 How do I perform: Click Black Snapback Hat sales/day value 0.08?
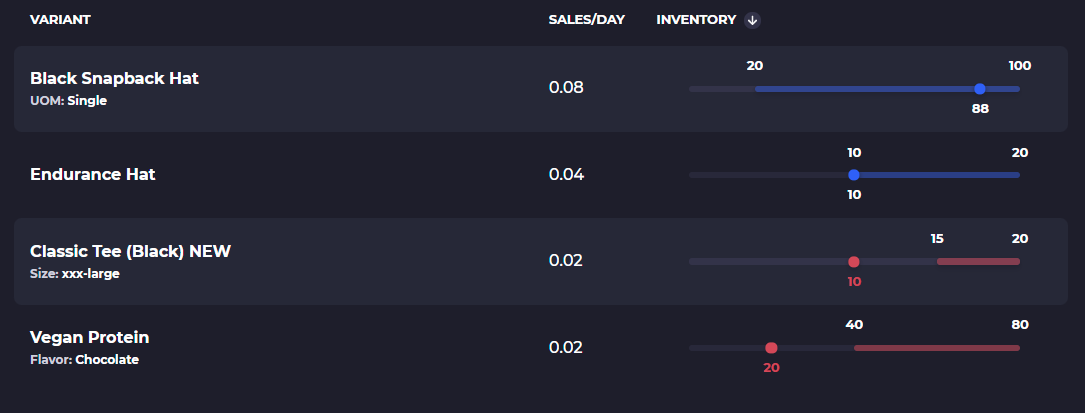[566, 88]
